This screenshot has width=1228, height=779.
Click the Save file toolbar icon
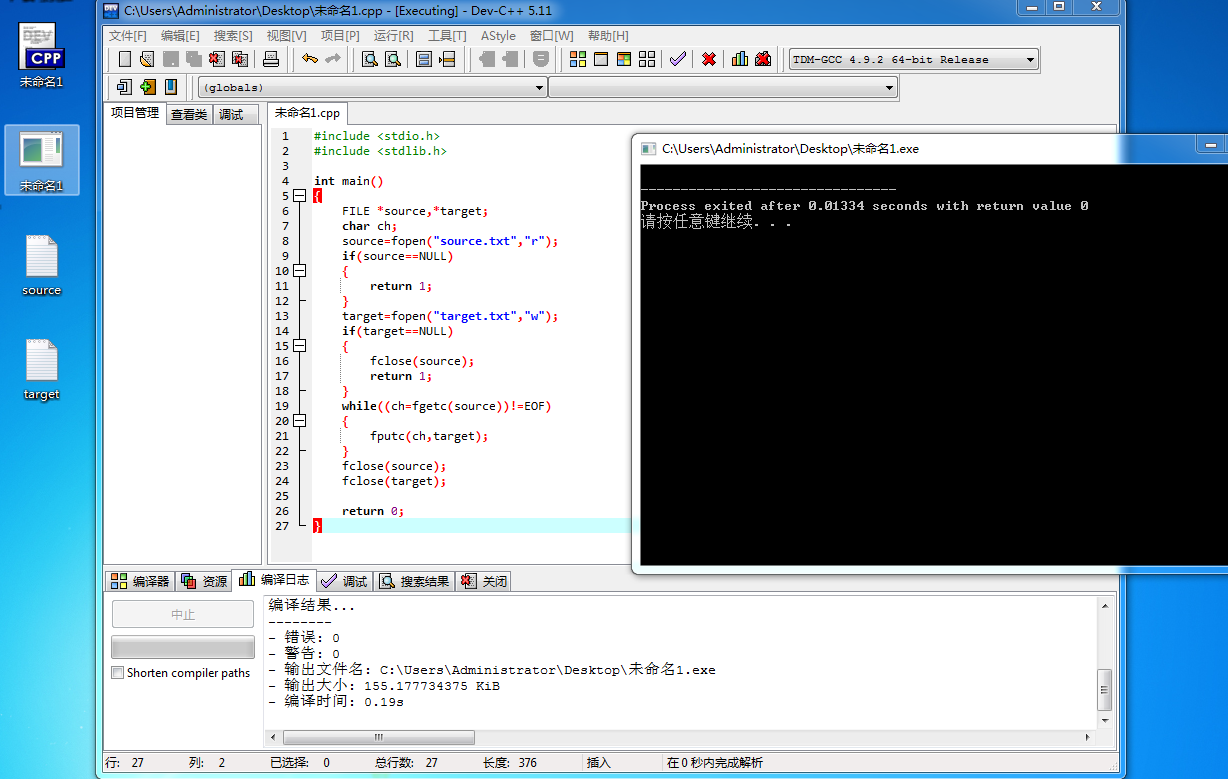(x=171, y=59)
